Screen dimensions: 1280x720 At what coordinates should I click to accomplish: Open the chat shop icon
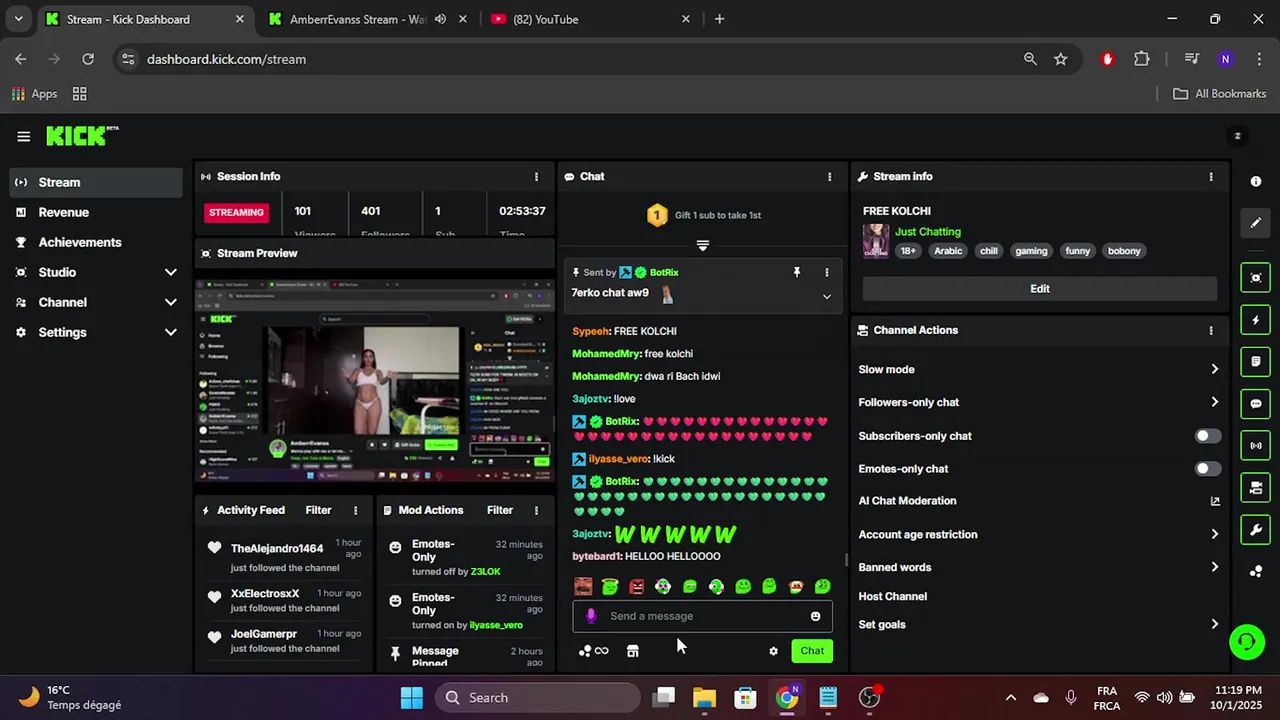point(632,651)
